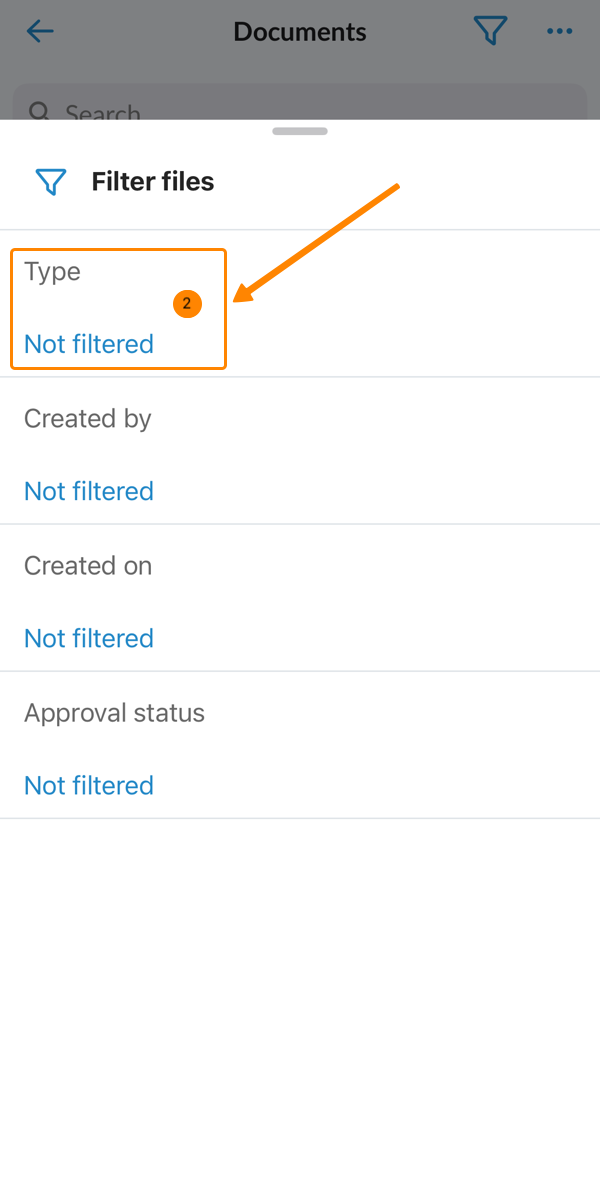The height and width of the screenshot is (1188, 600).
Task: Tap the Created on filter label
Action: click(88, 566)
